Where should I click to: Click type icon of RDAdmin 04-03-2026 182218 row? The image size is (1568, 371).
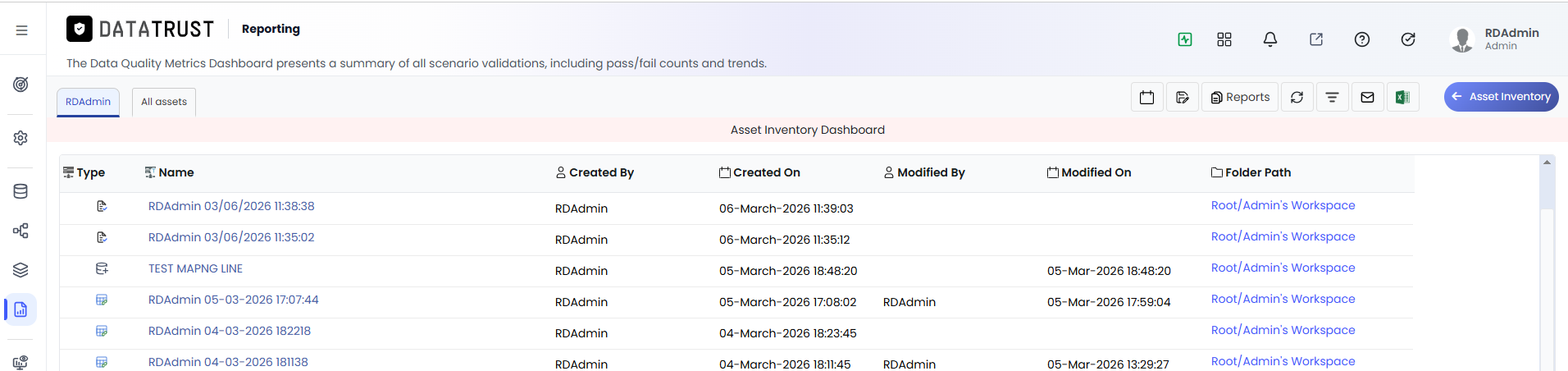pos(102,331)
